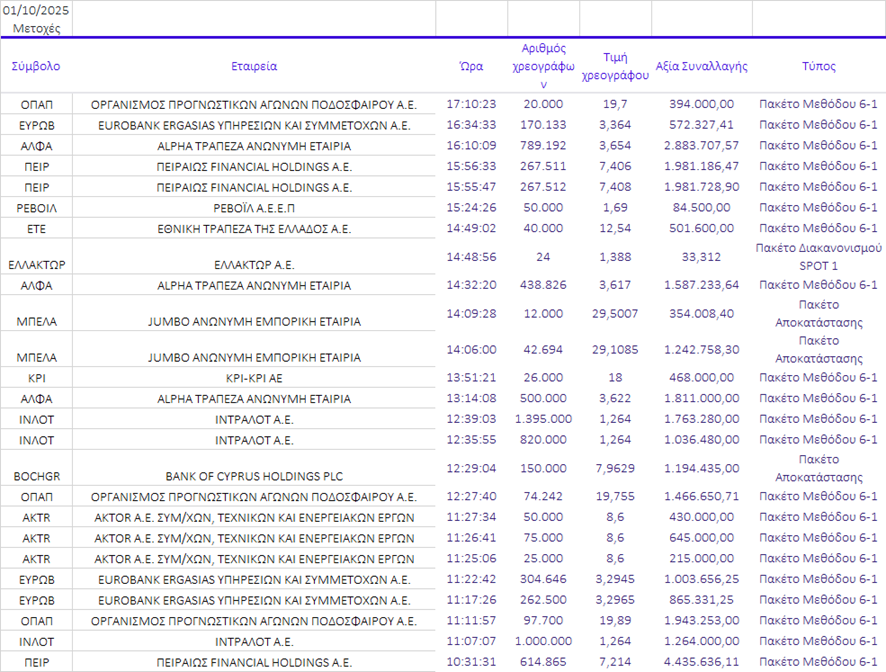Select the Αξία Συναλλαγής column header

click(701, 67)
